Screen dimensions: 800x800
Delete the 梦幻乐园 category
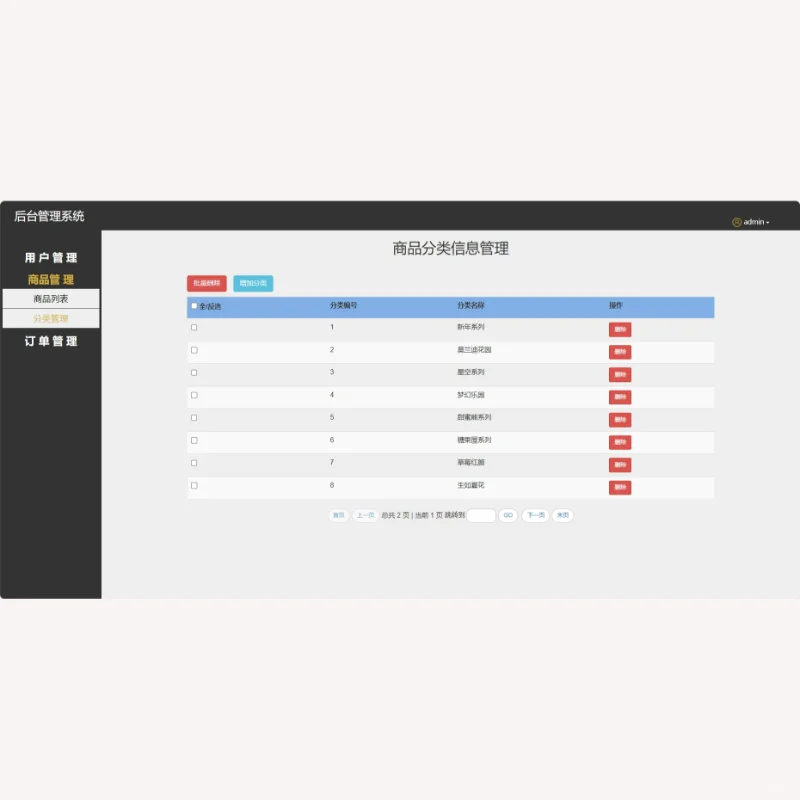pyautogui.click(x=620, y=397)
